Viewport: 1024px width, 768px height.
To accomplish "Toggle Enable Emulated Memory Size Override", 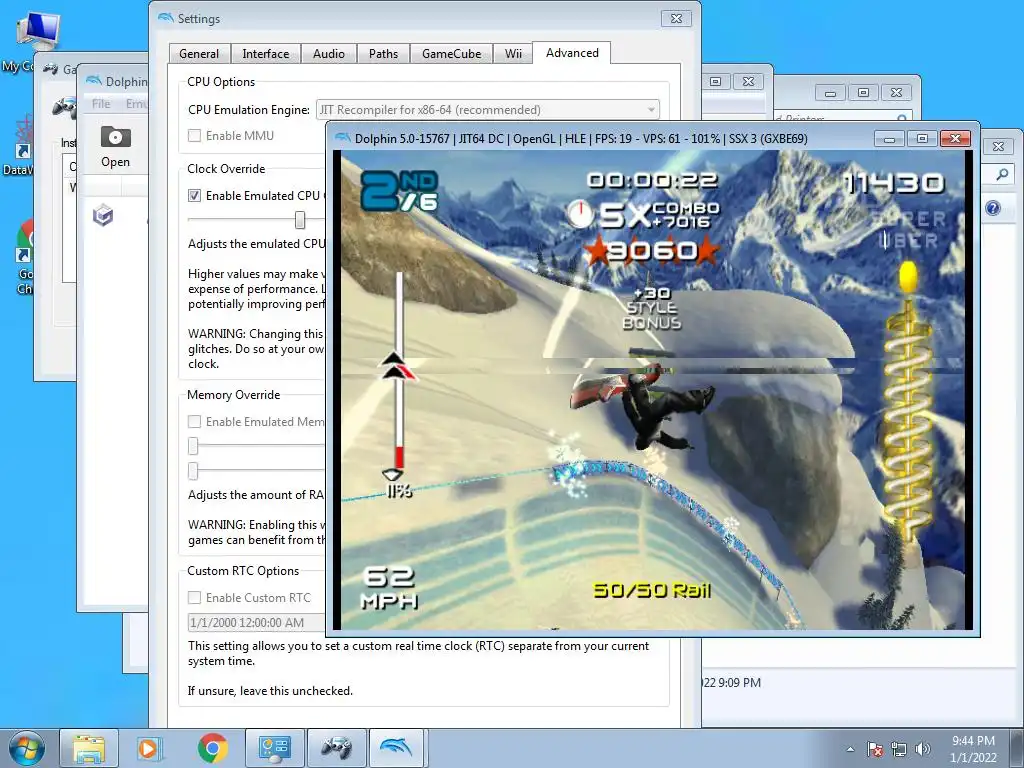I will [x=194, y=422].
